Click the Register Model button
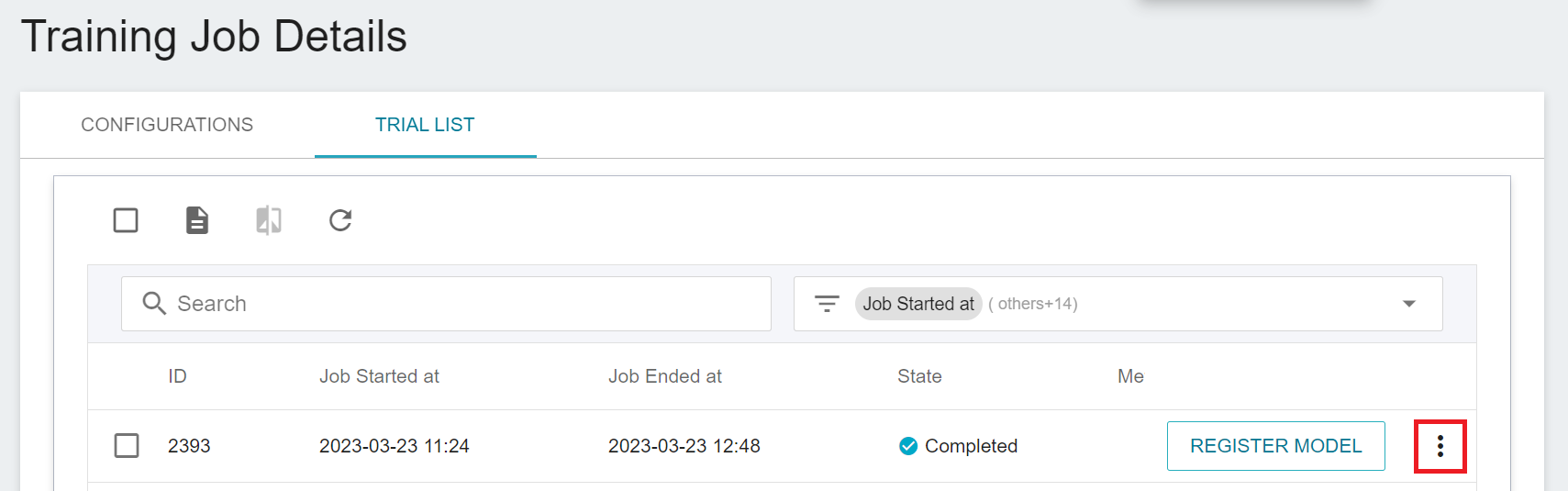The width and height of the screenshot is (1568, 491). pos(1276,446)
